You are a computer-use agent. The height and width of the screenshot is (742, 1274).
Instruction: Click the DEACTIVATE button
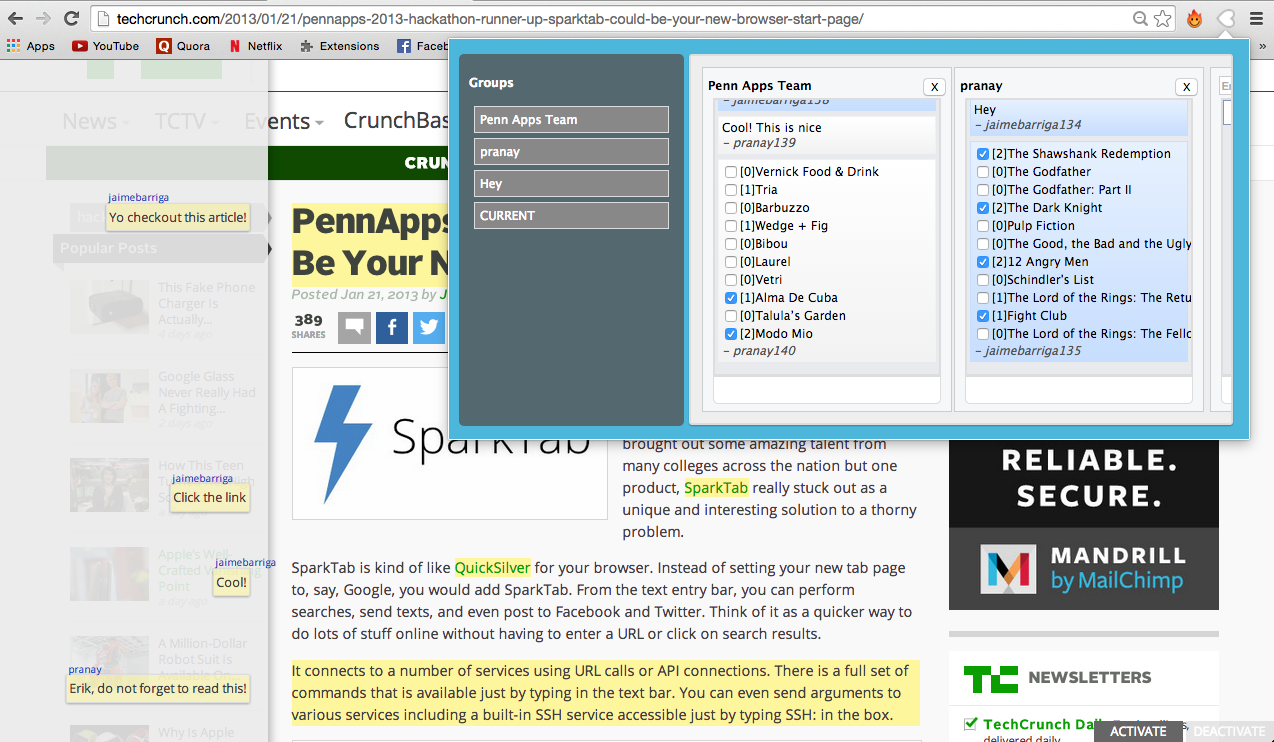tap(1229, 731)
